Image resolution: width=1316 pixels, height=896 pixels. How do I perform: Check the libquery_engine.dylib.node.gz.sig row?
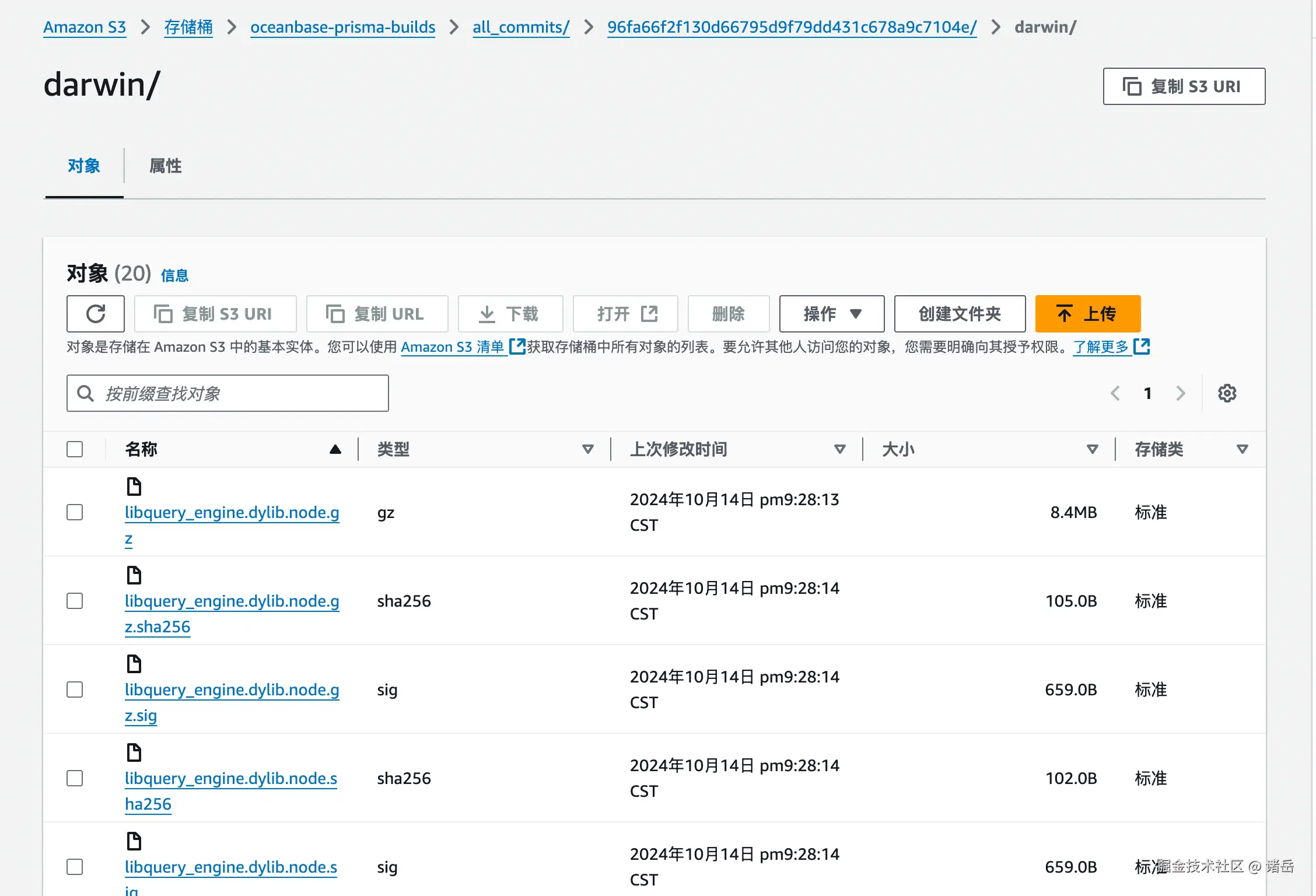75,689
